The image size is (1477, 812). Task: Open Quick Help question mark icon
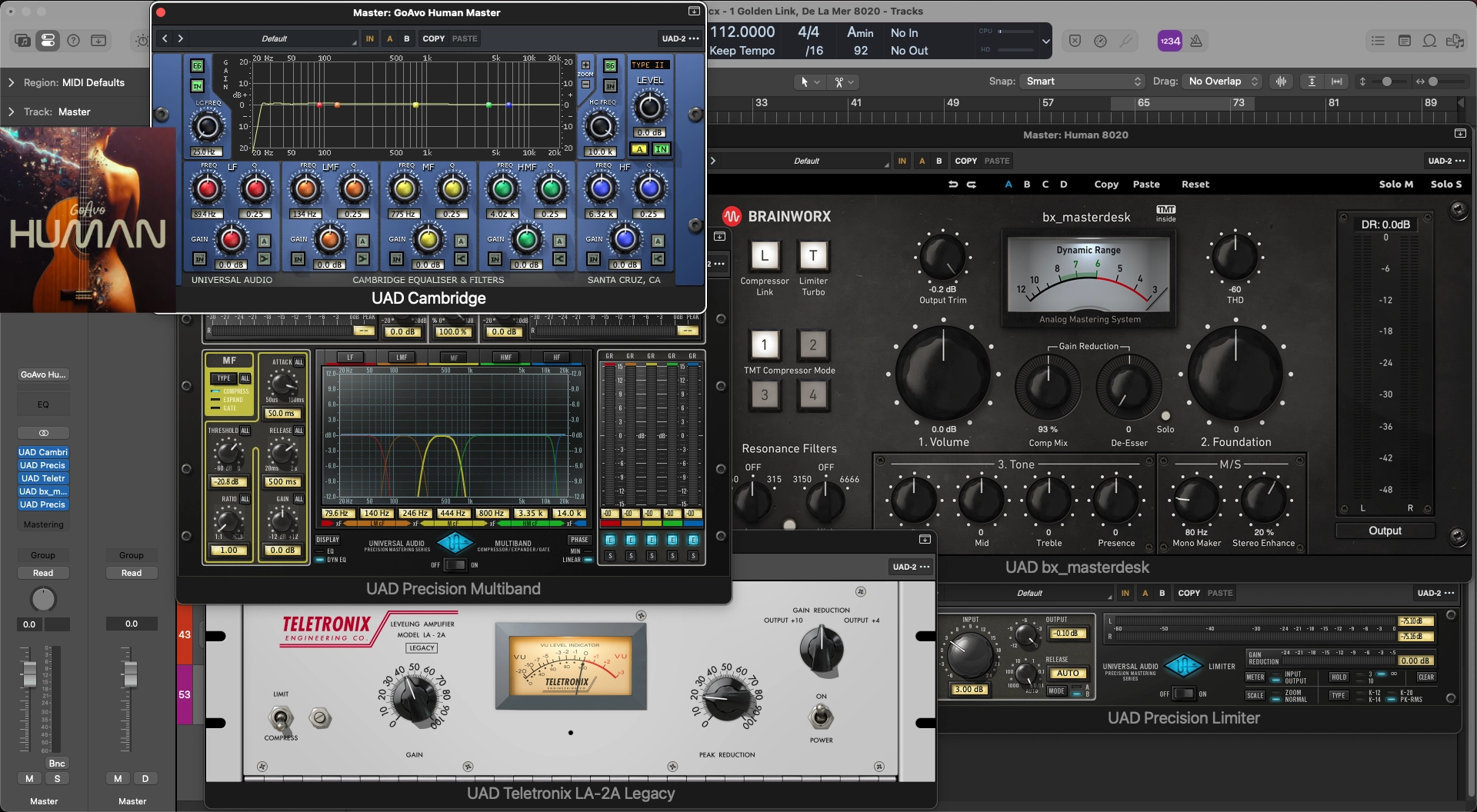73,41
